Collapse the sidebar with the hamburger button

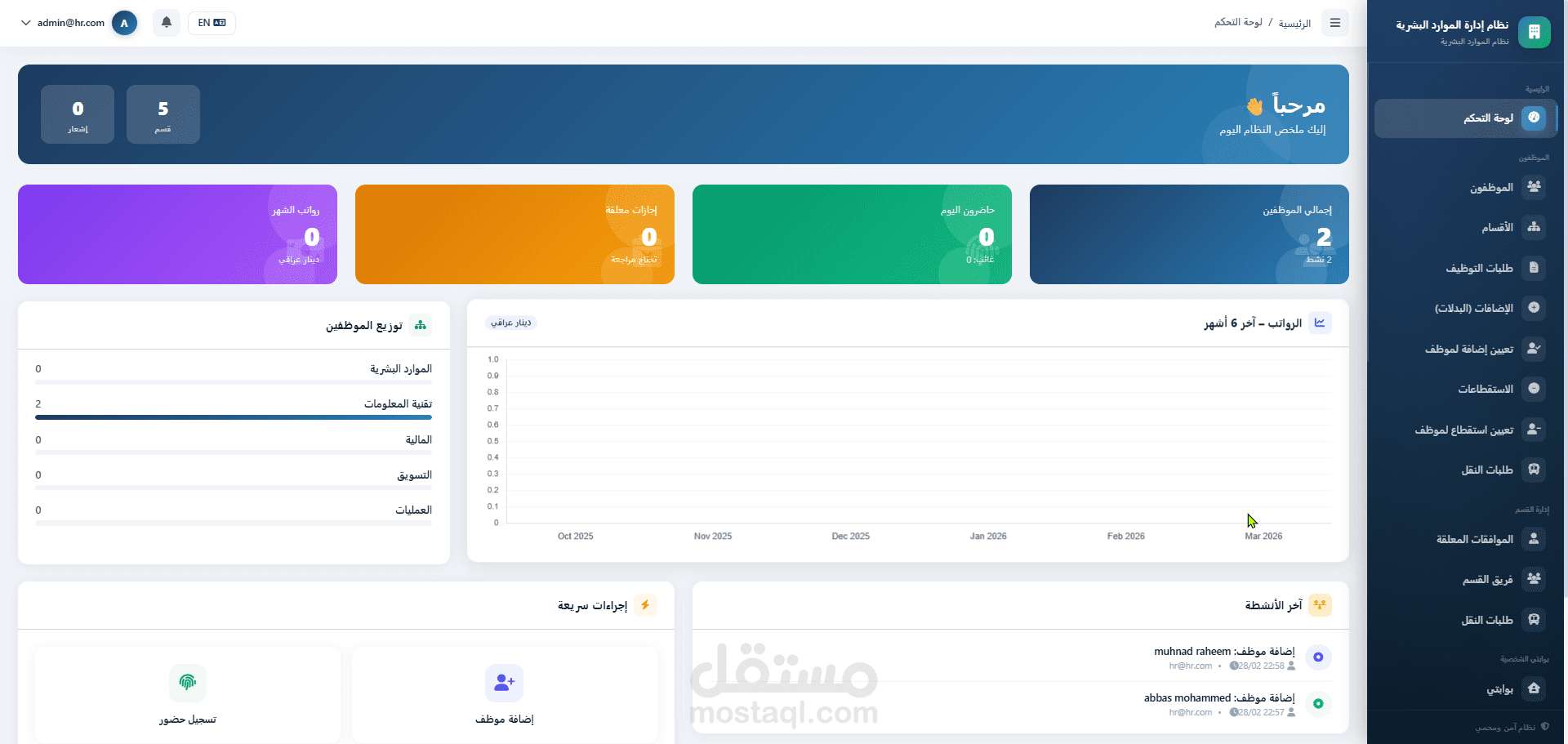tap(1335, 23)
